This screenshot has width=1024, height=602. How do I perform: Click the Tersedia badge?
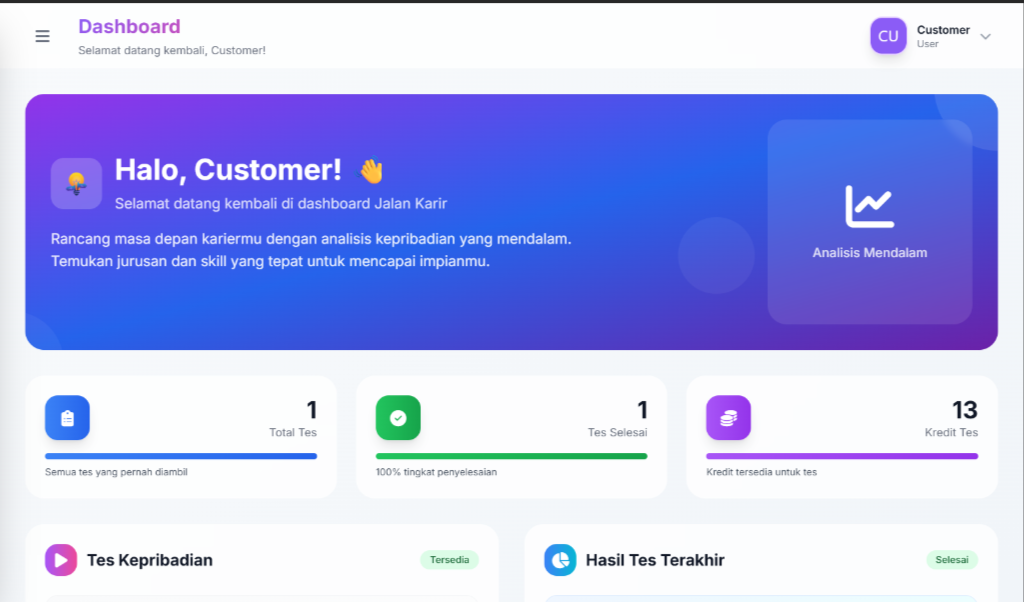pos(449,560)
